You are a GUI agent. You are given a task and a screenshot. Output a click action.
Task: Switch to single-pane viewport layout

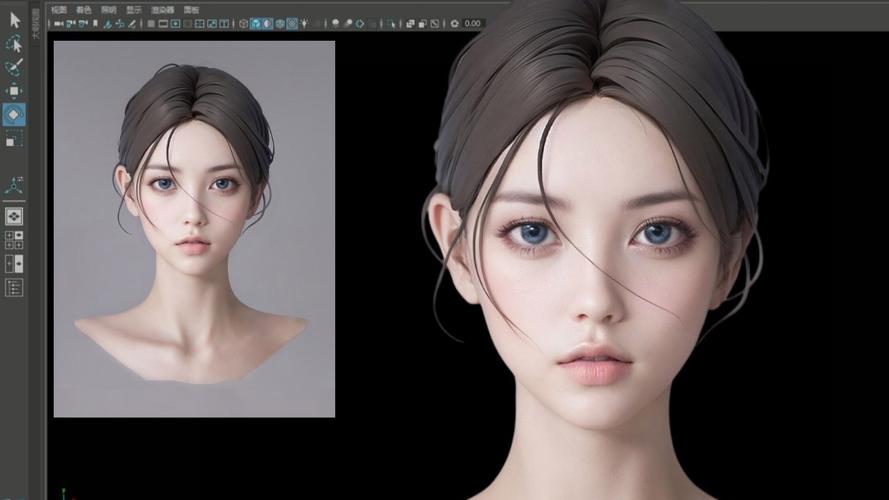14,216
